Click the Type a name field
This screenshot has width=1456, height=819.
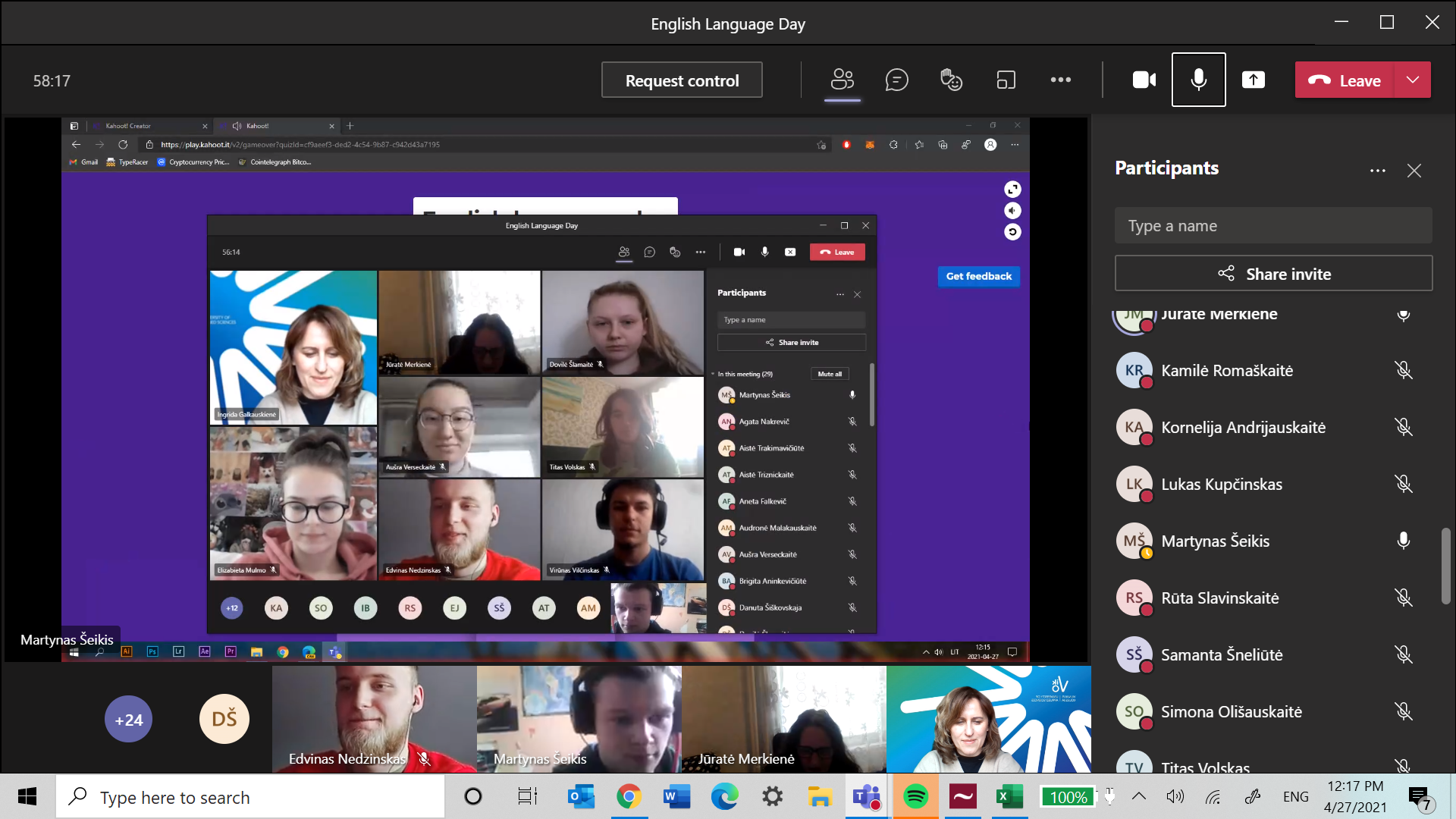(1272, 225)
